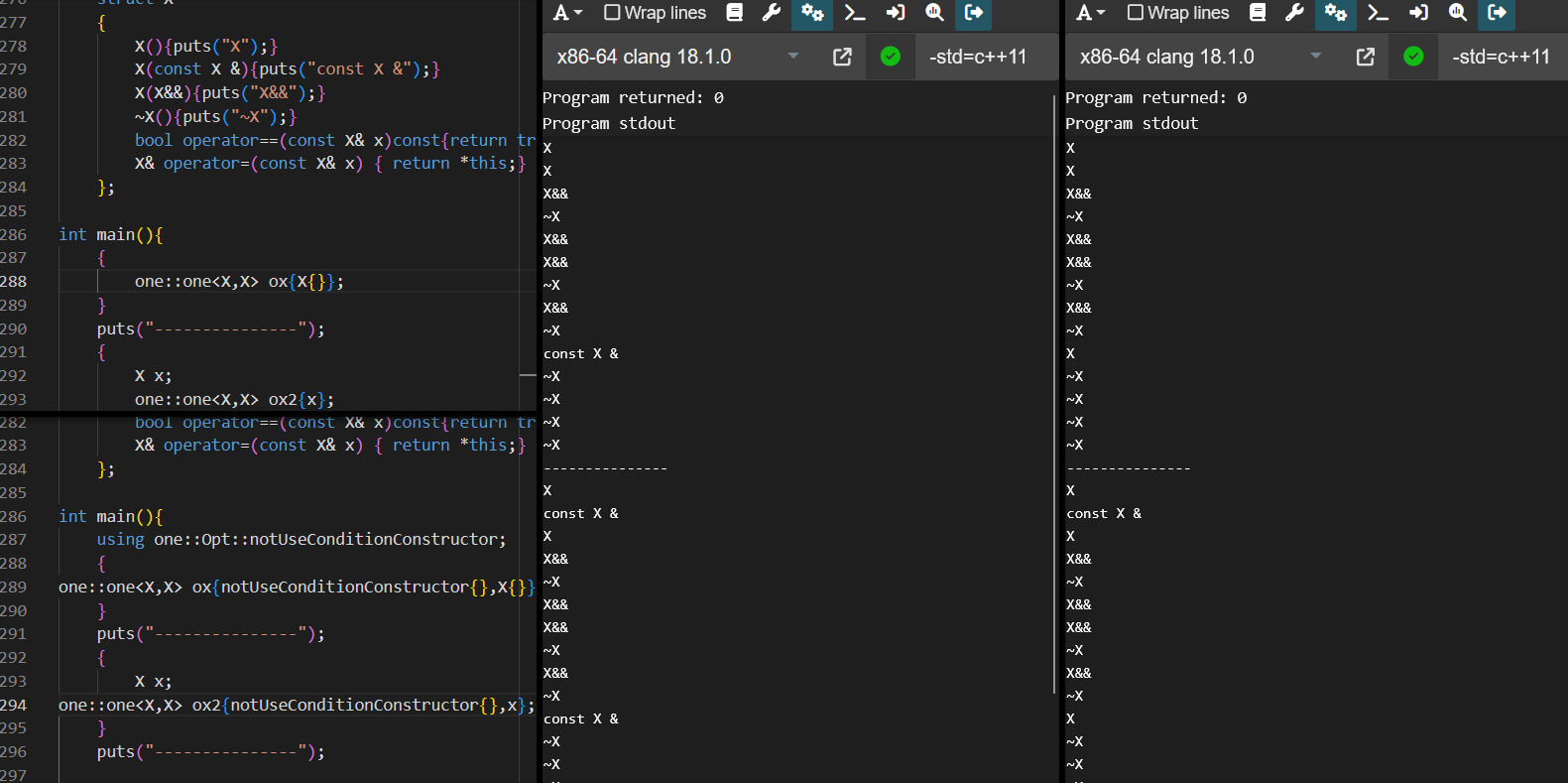The height and width of the screenshot is (783, 1568).
Task: Click line number 288 in top editor
Action: click(14, 281)
